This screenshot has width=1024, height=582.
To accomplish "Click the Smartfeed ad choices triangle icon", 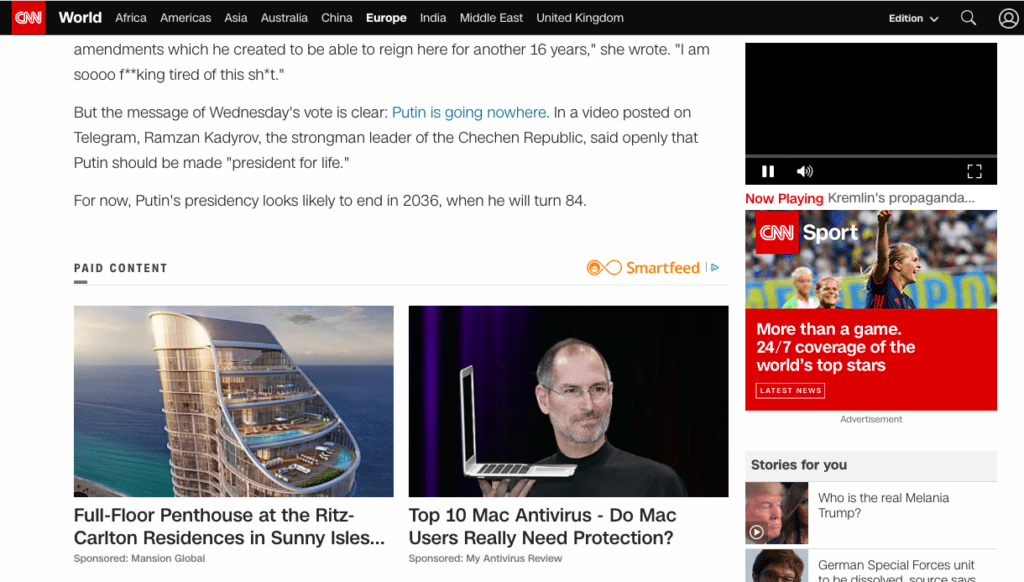I will tap(715, 267).
